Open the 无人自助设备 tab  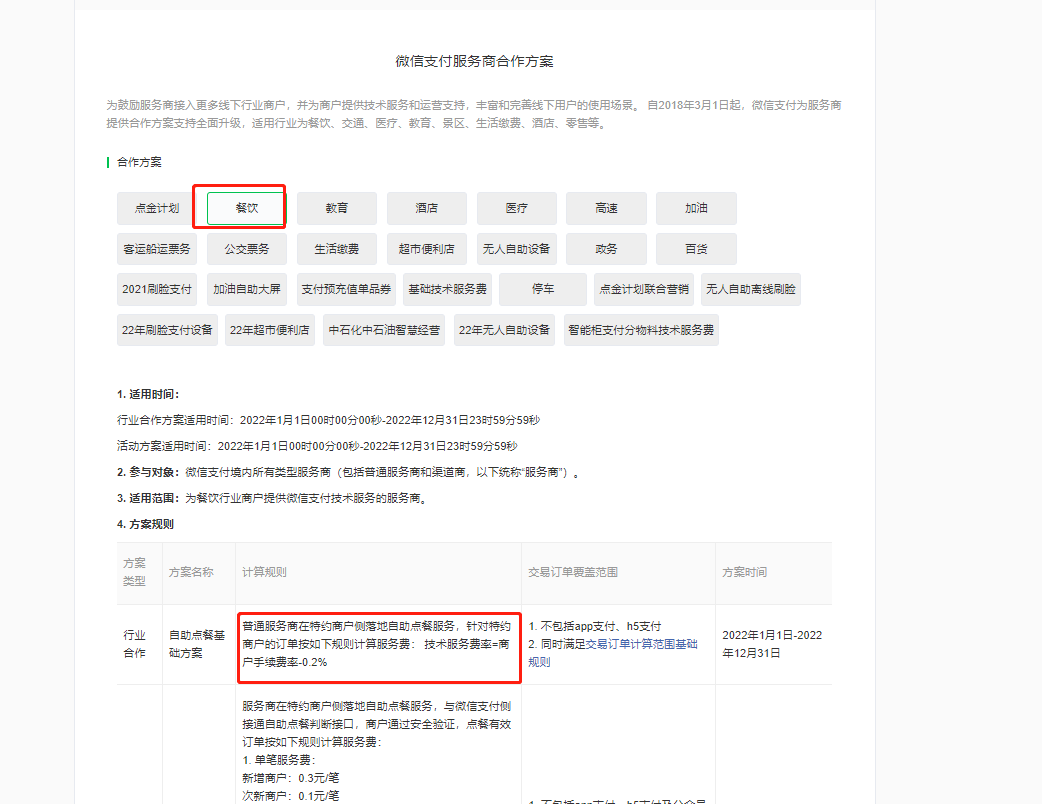(x=516, y=249)
